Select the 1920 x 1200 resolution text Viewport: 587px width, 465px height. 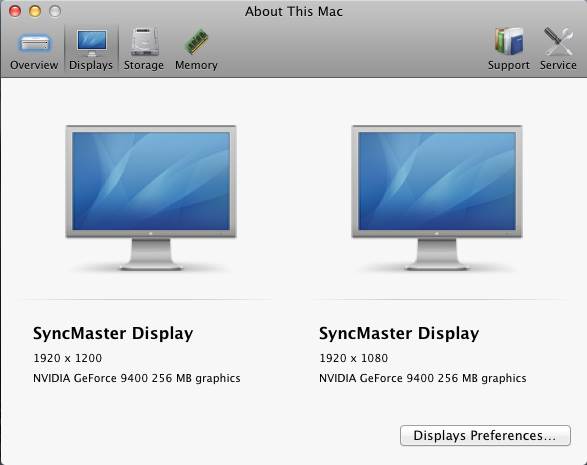[67, 358]
